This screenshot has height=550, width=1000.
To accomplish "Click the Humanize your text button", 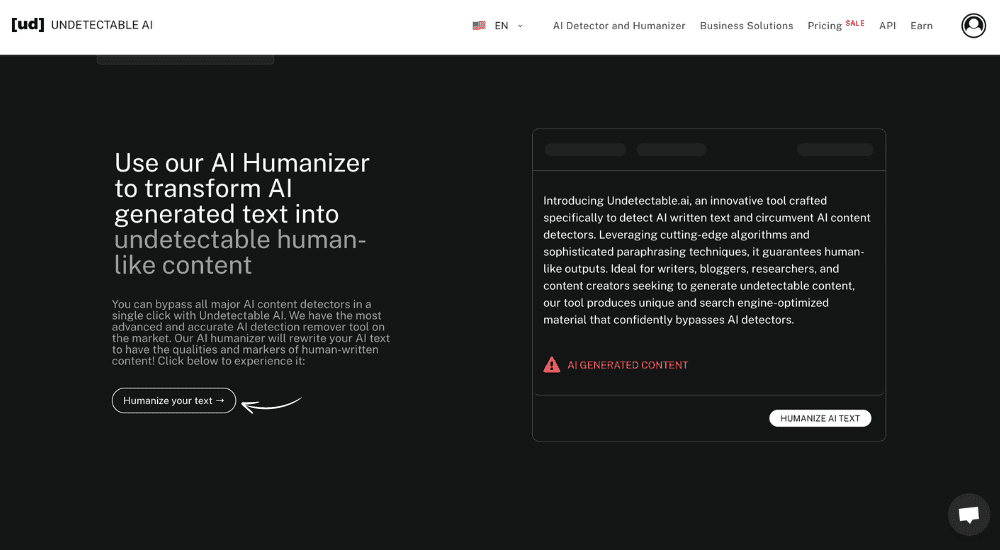I will pos(174,401).
